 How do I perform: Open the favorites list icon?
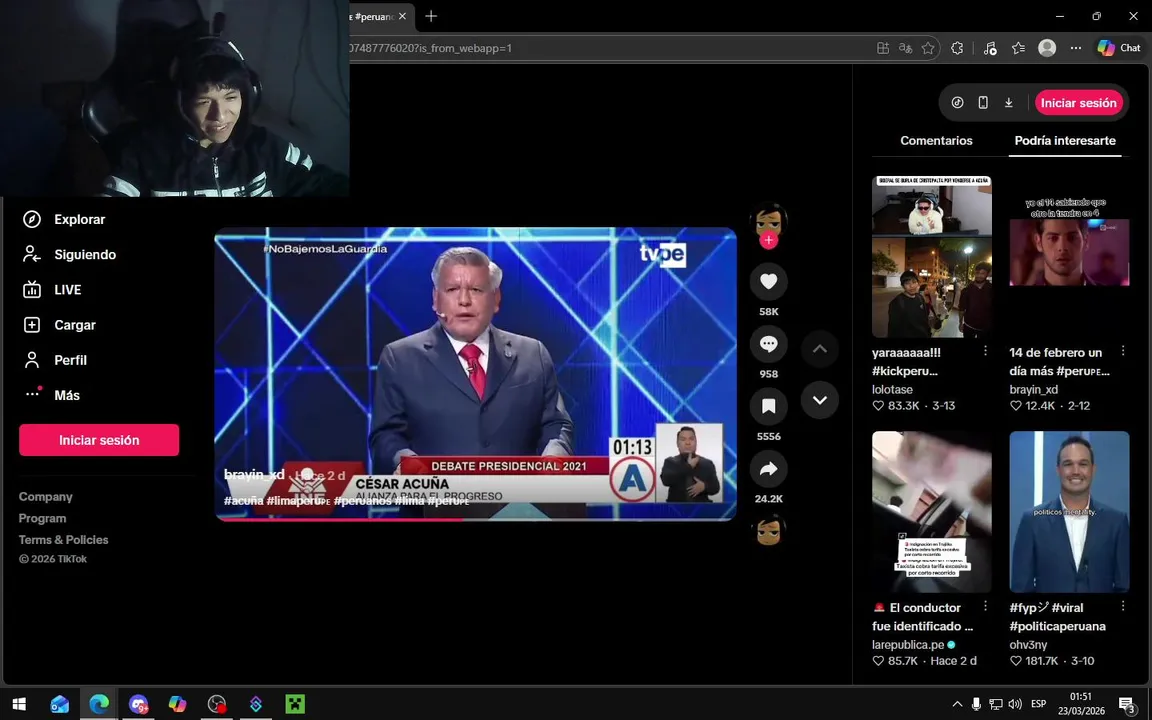pyautogui.click(x=1018, y=48)
